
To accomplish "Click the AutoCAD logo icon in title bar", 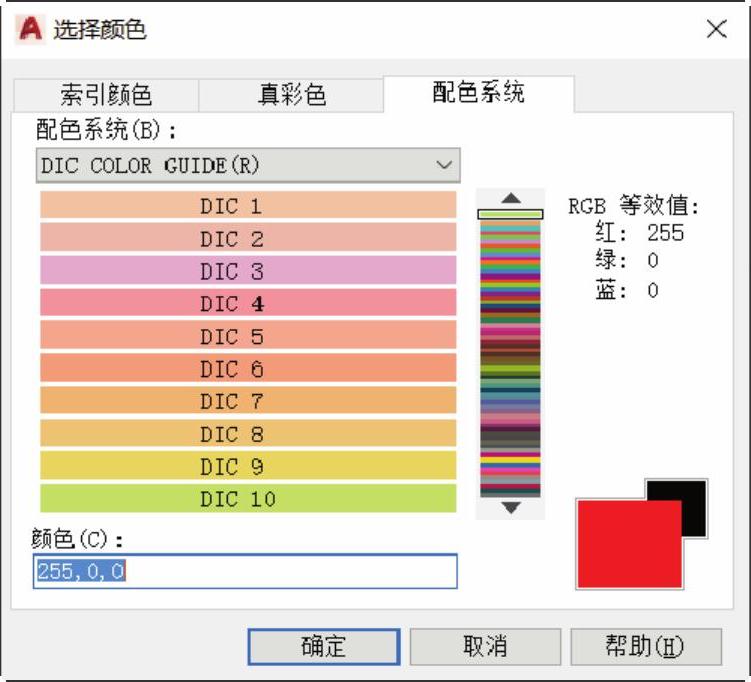I will tap(30, 29).
